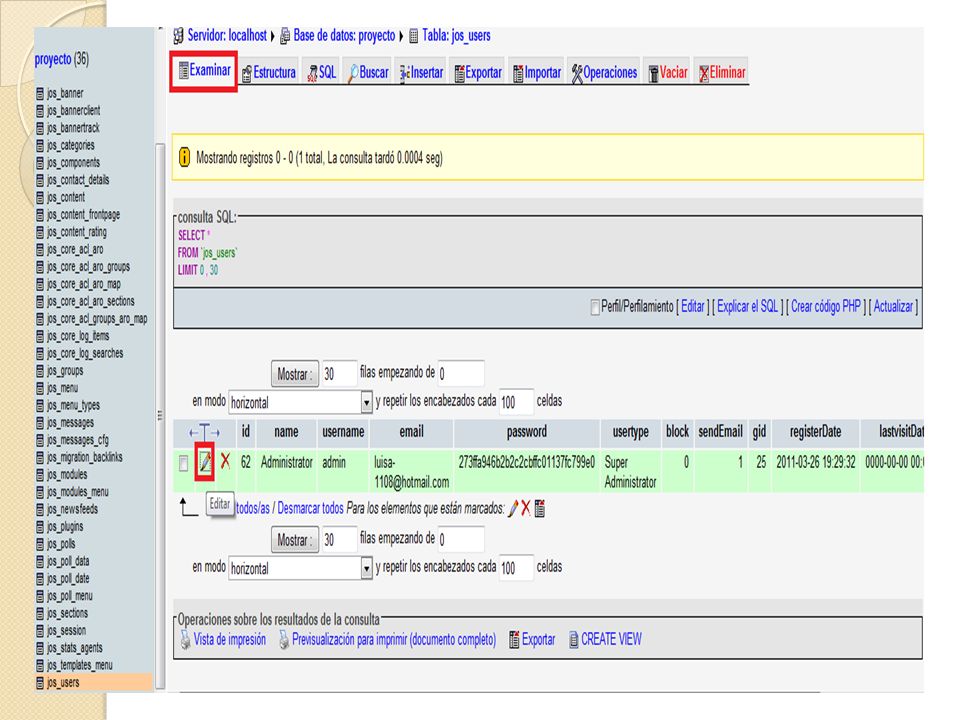Tick the Perfil/Perfilamiento checkbox
The image size is (960, 720).
tap(594, 307)
